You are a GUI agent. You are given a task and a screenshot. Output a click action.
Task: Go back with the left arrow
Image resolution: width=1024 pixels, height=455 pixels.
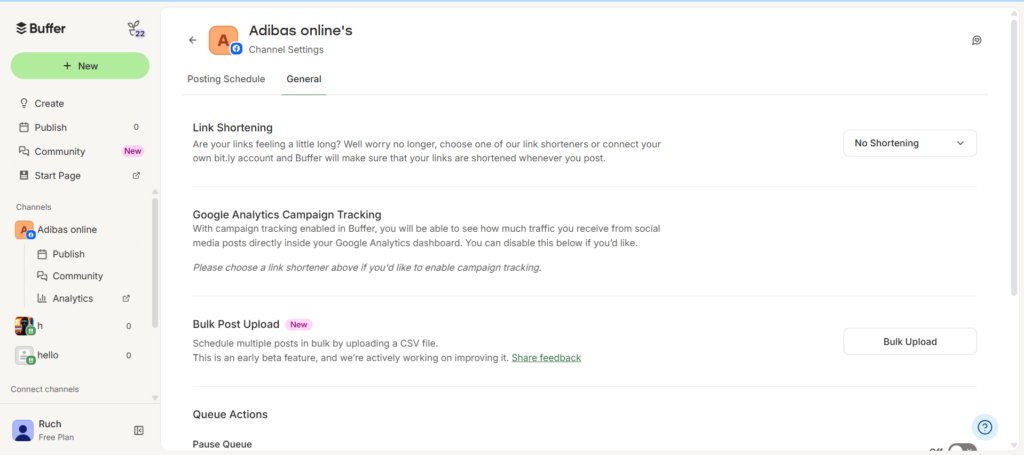pyautogui.click(x=193, y=40)
